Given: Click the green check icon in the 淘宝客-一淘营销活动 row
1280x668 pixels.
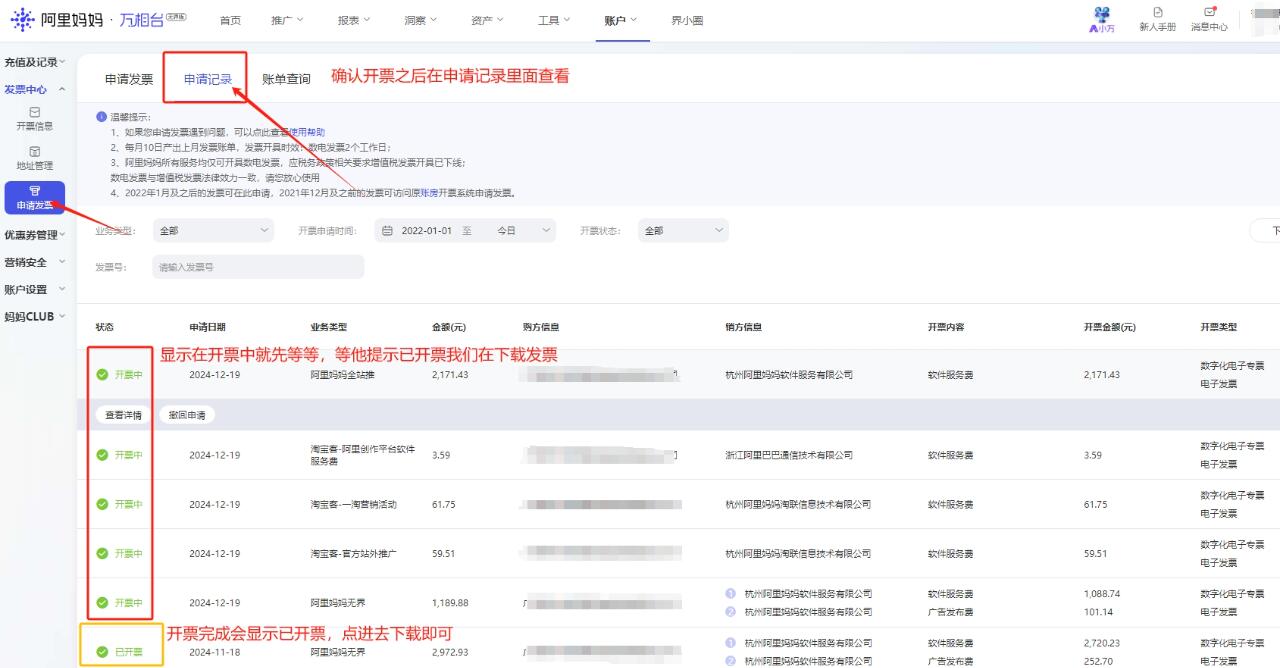Looking at the screenshot, I should (x=102, y=504).
